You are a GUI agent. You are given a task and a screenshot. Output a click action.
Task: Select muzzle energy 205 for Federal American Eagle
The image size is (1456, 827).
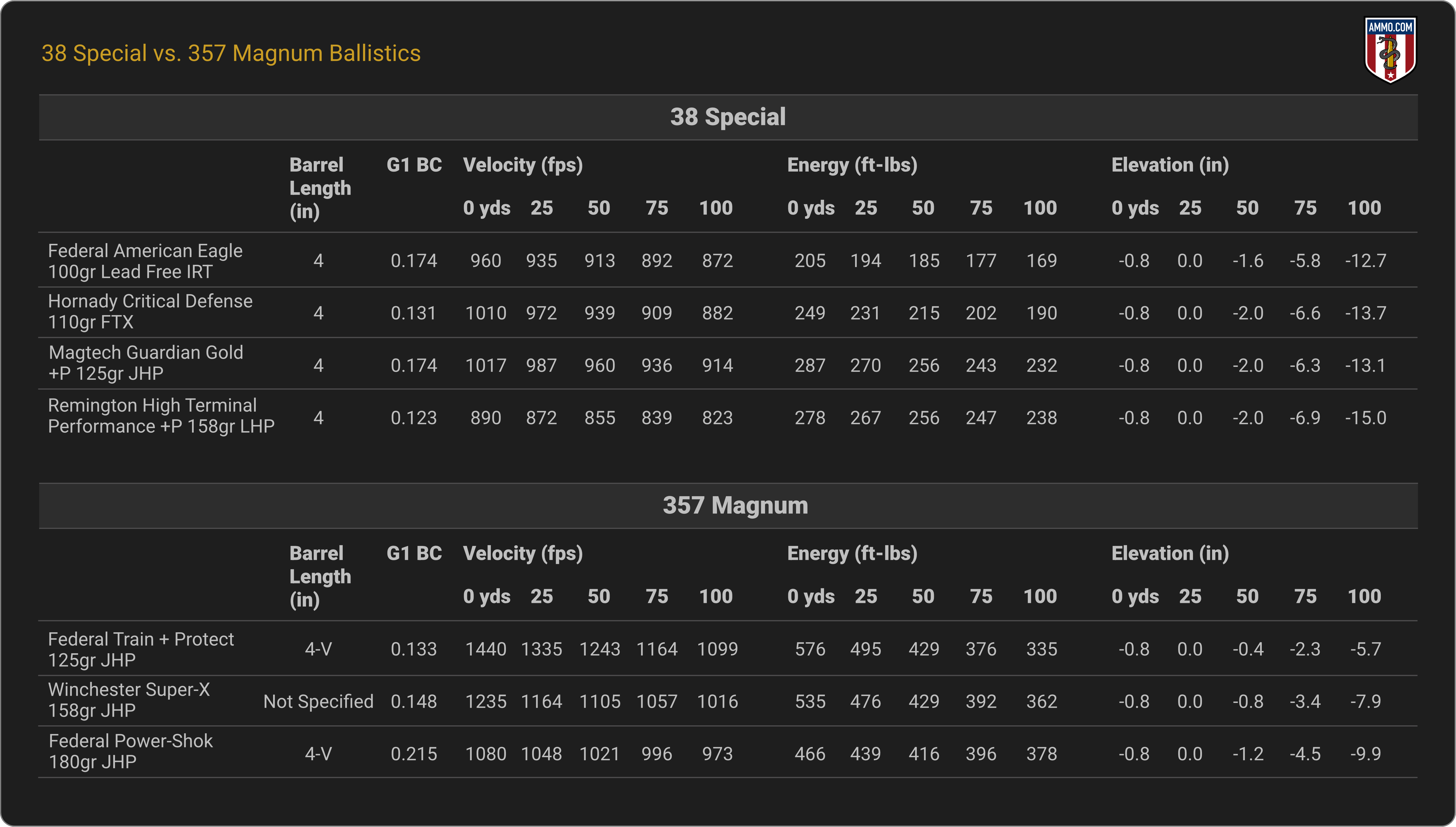click(810, 261)
